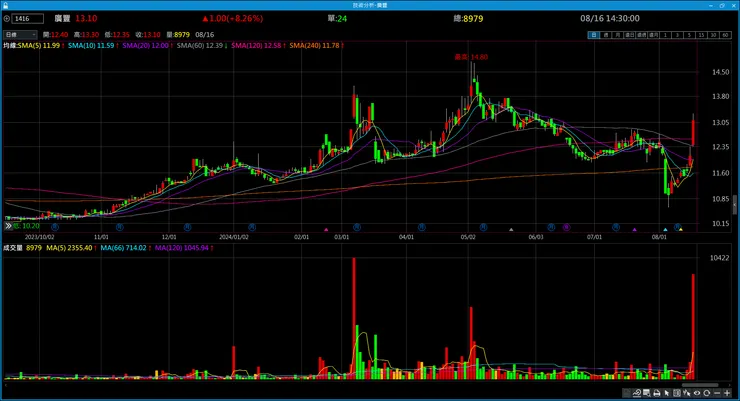
Task: Click the 13.05 price axis label
Action: pyautogui.click(x=721, y=122)
